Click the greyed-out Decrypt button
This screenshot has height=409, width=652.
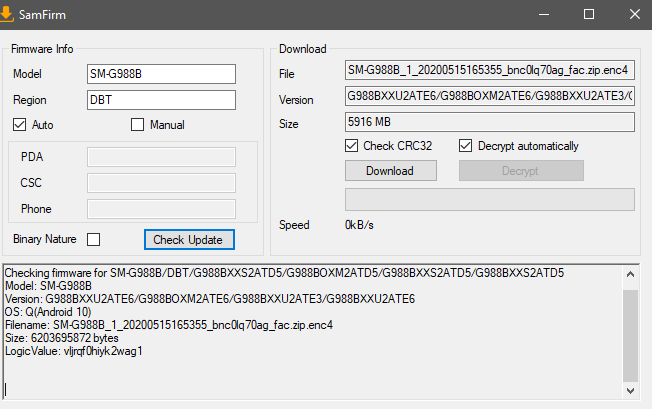coord(521,171)
